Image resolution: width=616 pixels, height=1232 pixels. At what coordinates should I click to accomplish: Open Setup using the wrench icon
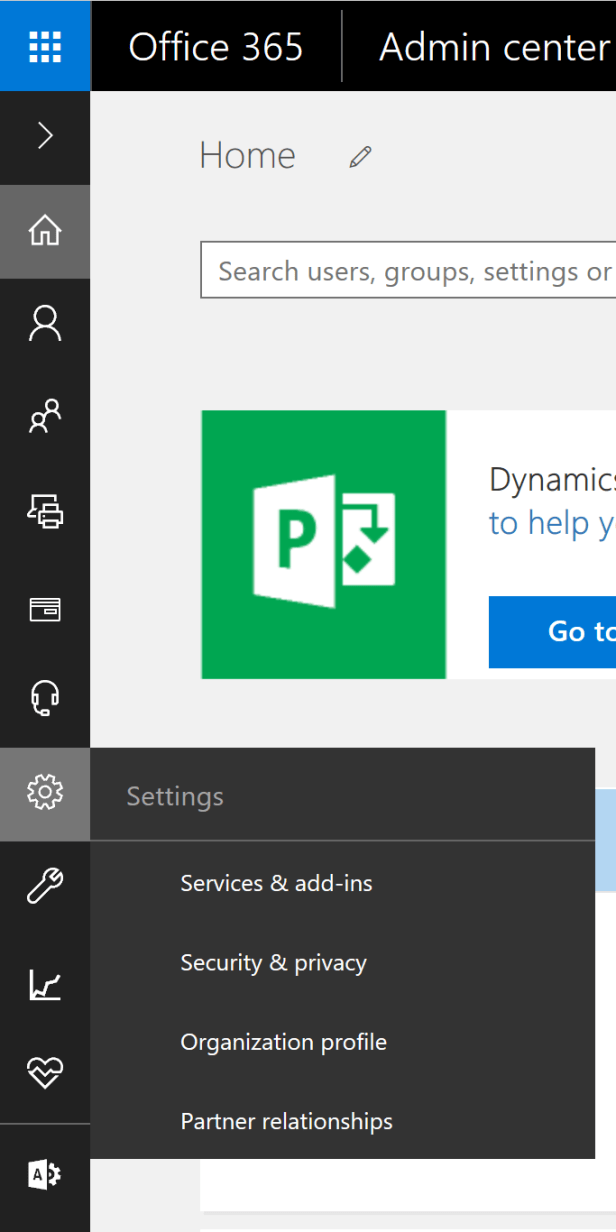coord(45,886)
